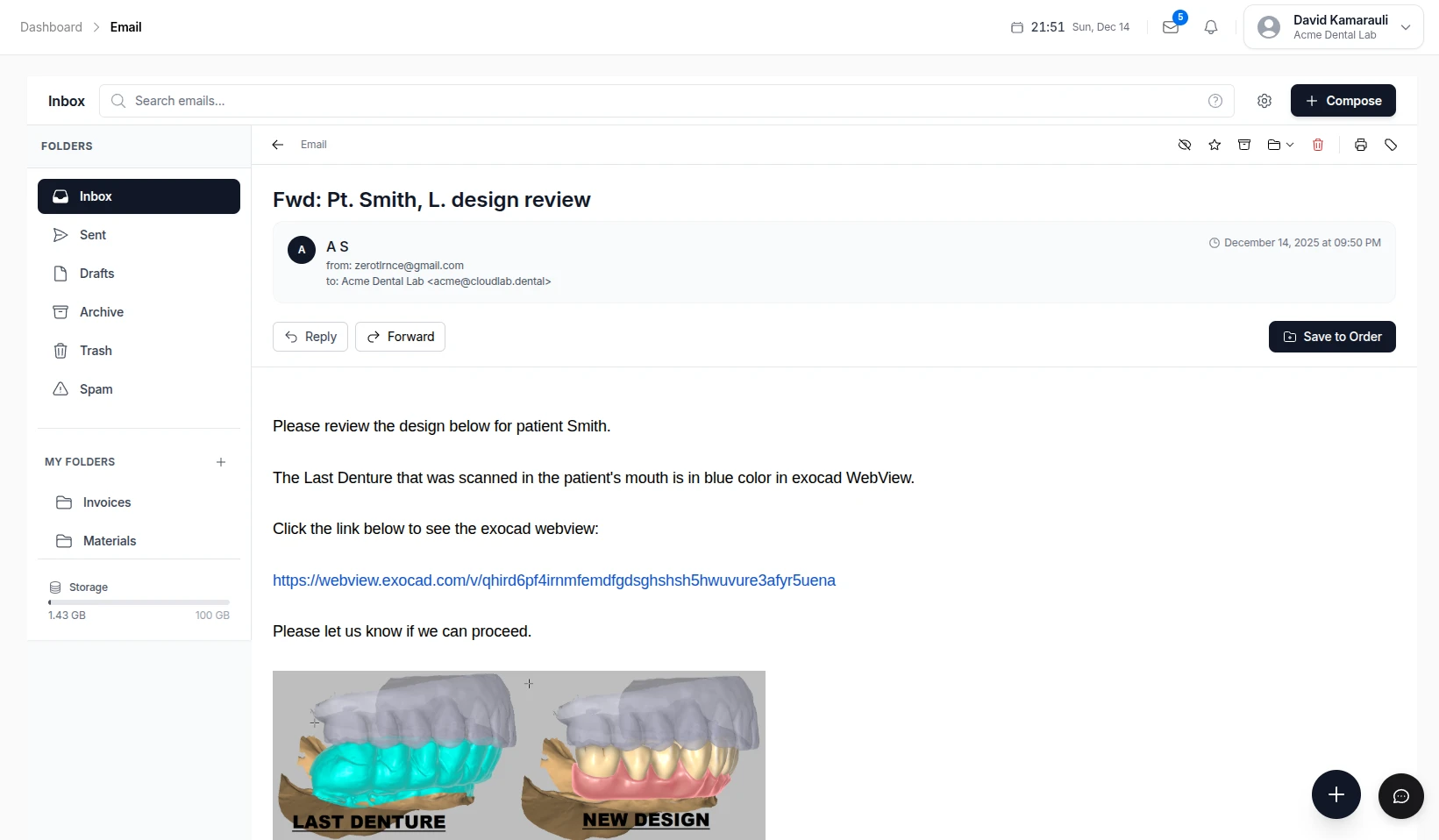This screenshot has height=840, width=1439.
Task: Go back to the inbox list with the arrow
Action: [277, 145]
